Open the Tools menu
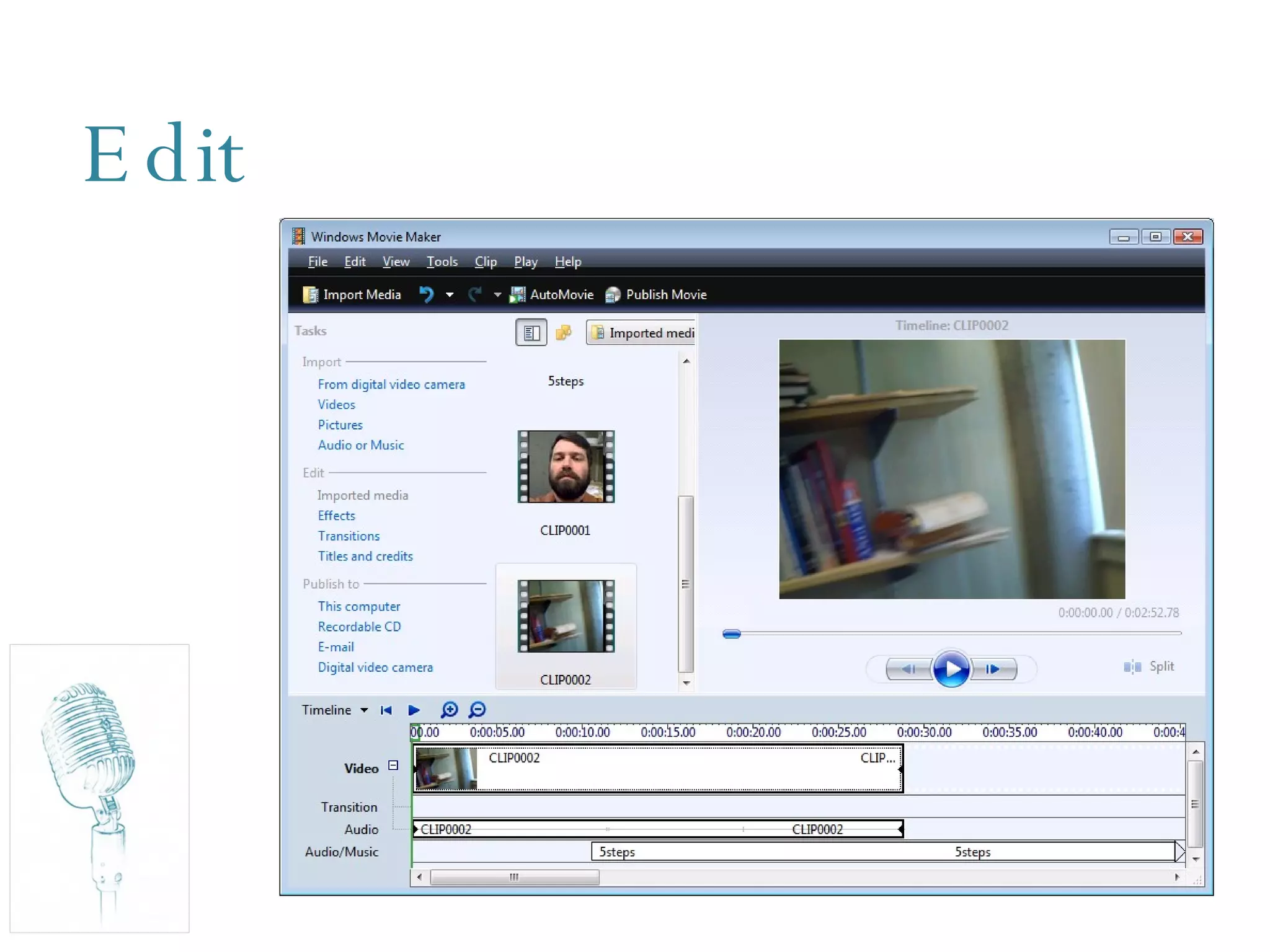Screen dimensions: 1270x952 [442, 262]
